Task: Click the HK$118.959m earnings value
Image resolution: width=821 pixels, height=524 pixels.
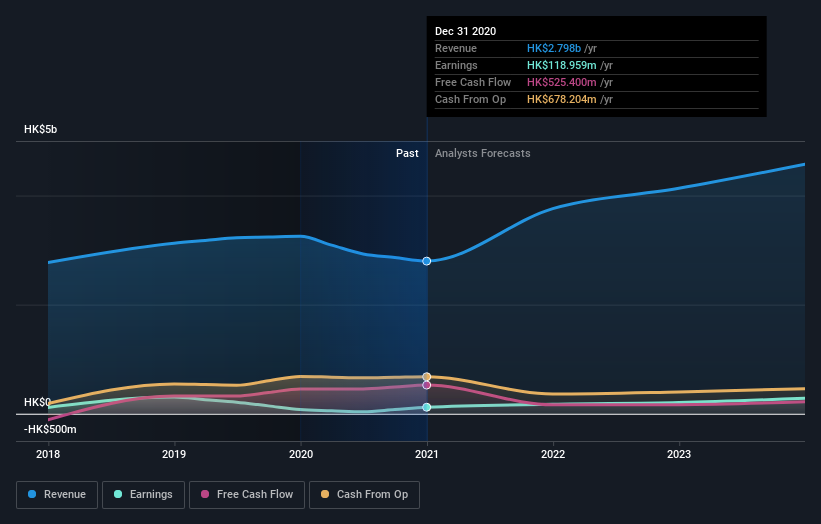Action: click(x=562, y=65)
